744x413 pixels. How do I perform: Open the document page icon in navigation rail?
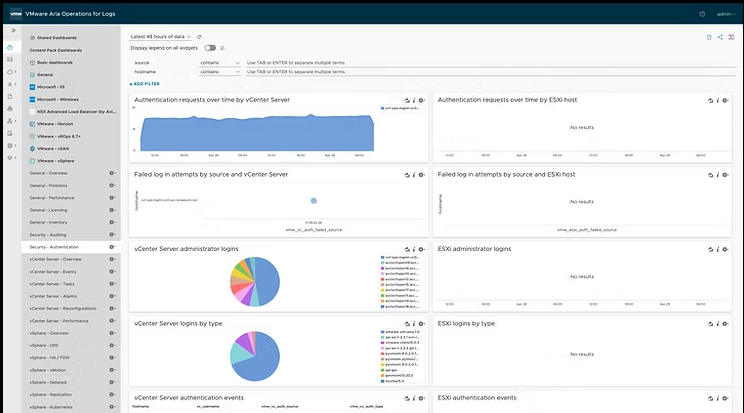tap(10, 97)
